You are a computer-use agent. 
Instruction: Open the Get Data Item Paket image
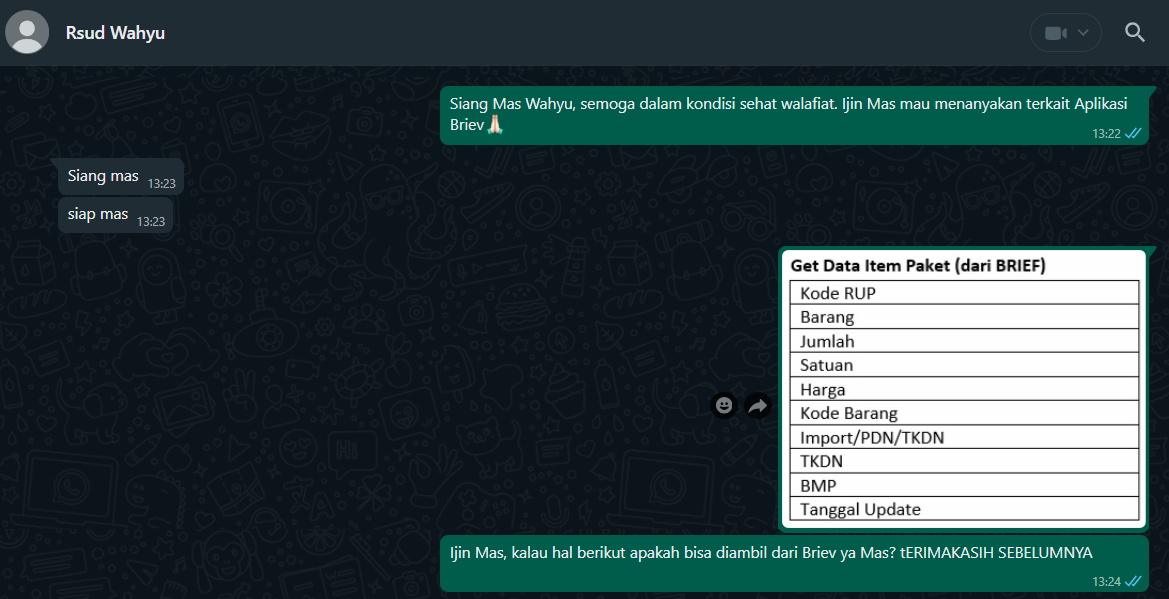click(x=964, y=389)
